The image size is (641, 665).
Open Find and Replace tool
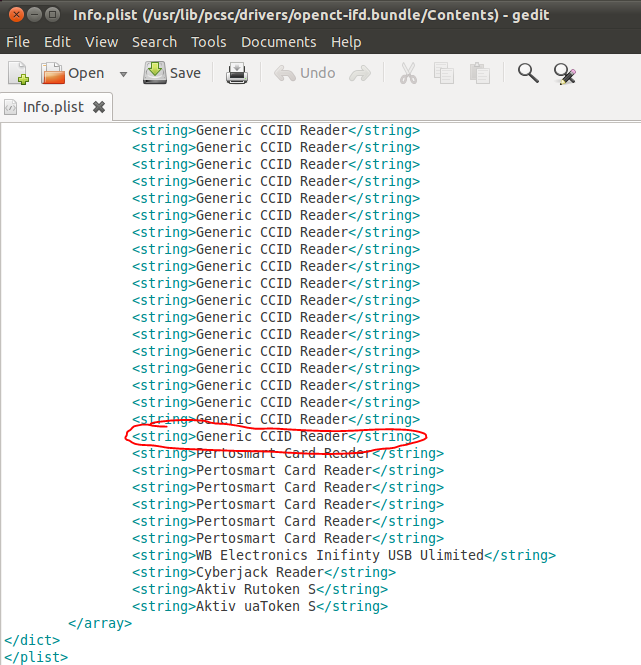tap(565, 73)
